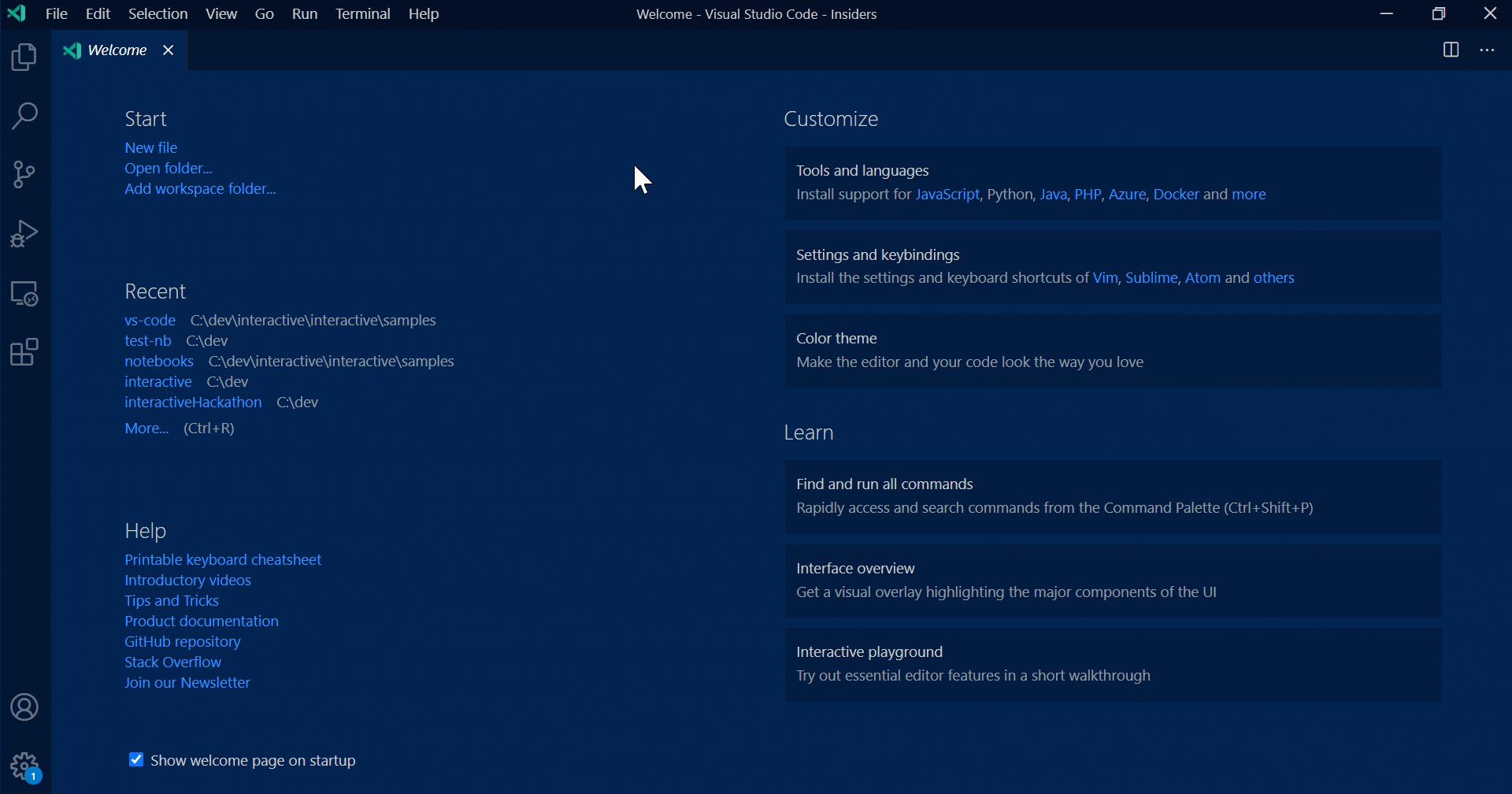Open the Search view icon
Screen dimensions: 1512x794
click(25, 117)
